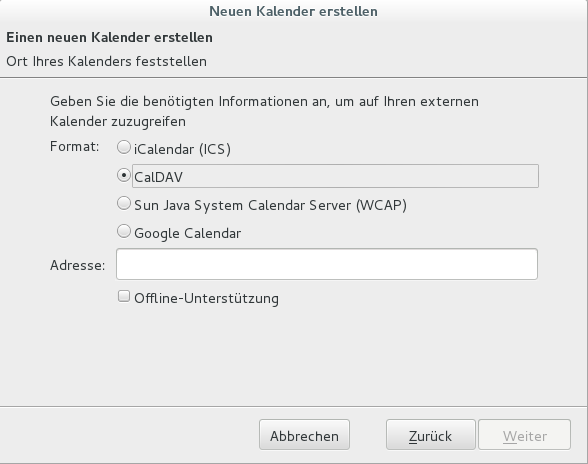Viewport: 588px width, 464px height.
Task: Go back with the Zurück button
Action: pos(430,435)
